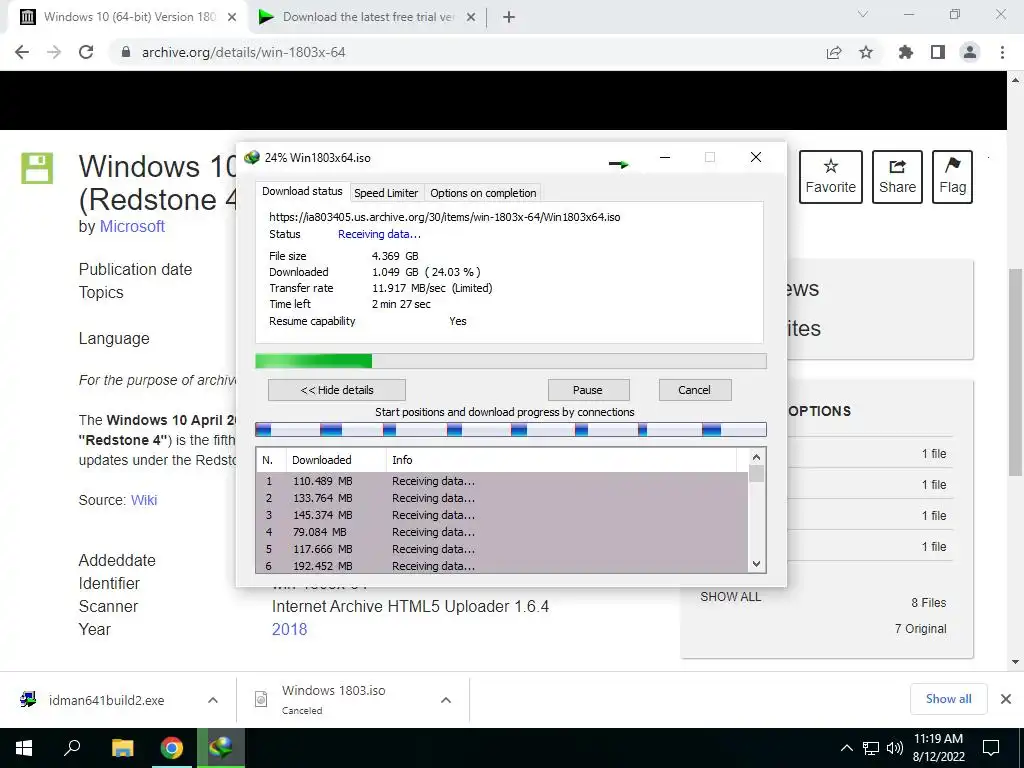Pause the Win1803x64.iso download
This screenshot has width=1024, height=768.
pos(588,390)
